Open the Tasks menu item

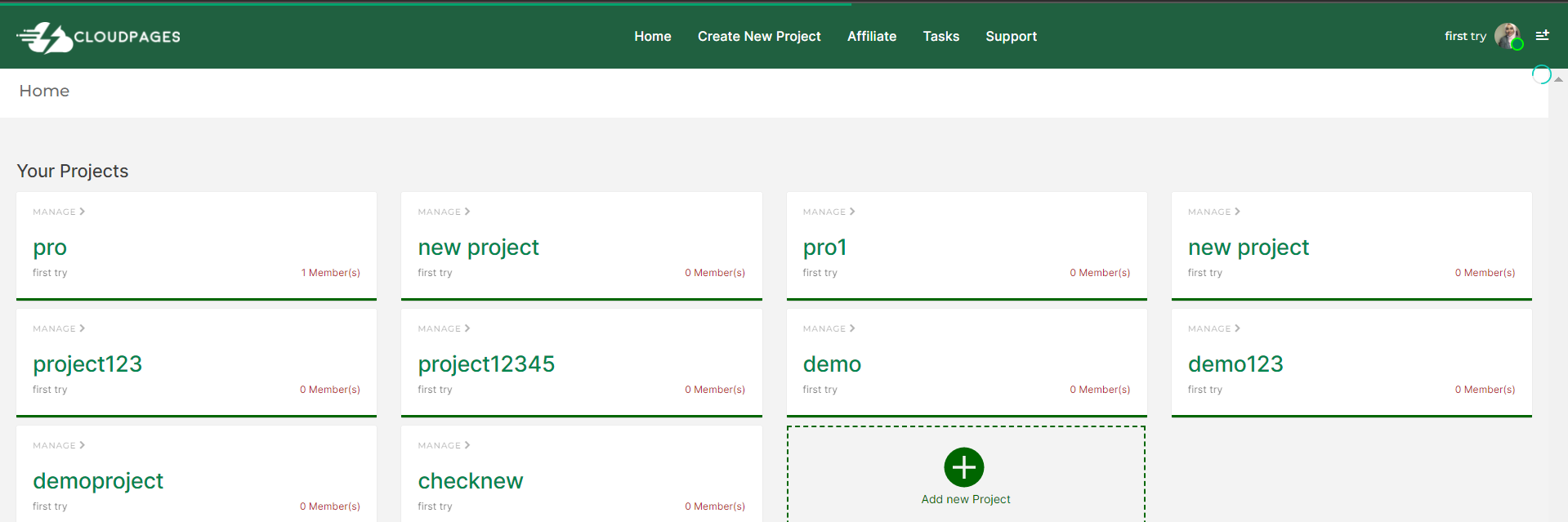pyautogui.click(x=940, y=36)
